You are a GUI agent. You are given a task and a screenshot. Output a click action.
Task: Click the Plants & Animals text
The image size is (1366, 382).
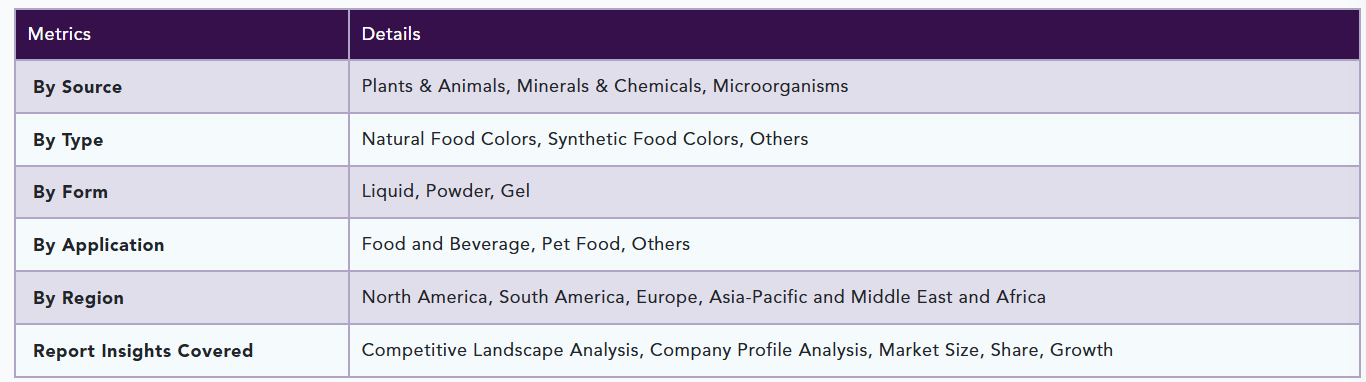click(434, 86)
